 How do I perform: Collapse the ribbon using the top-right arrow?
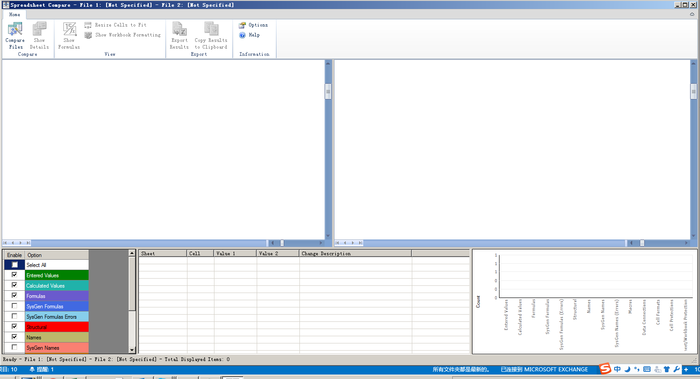coord(692,14)
